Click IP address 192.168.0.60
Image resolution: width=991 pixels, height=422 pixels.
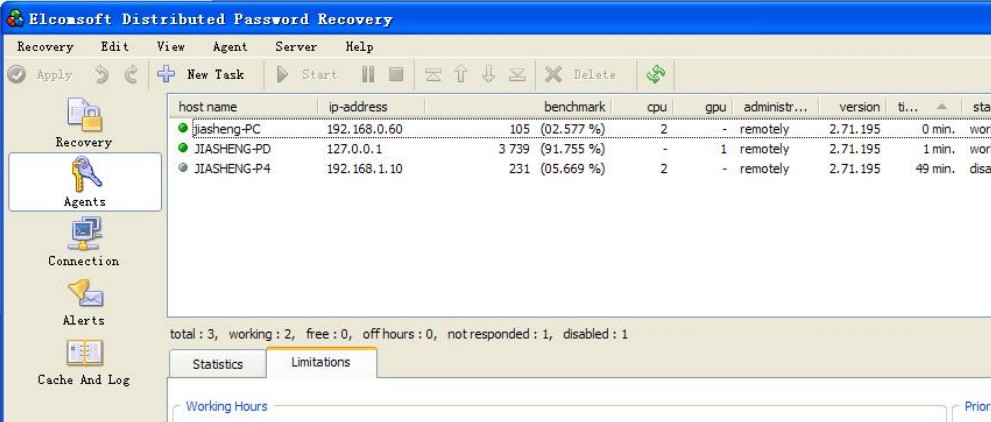point(364,129)
